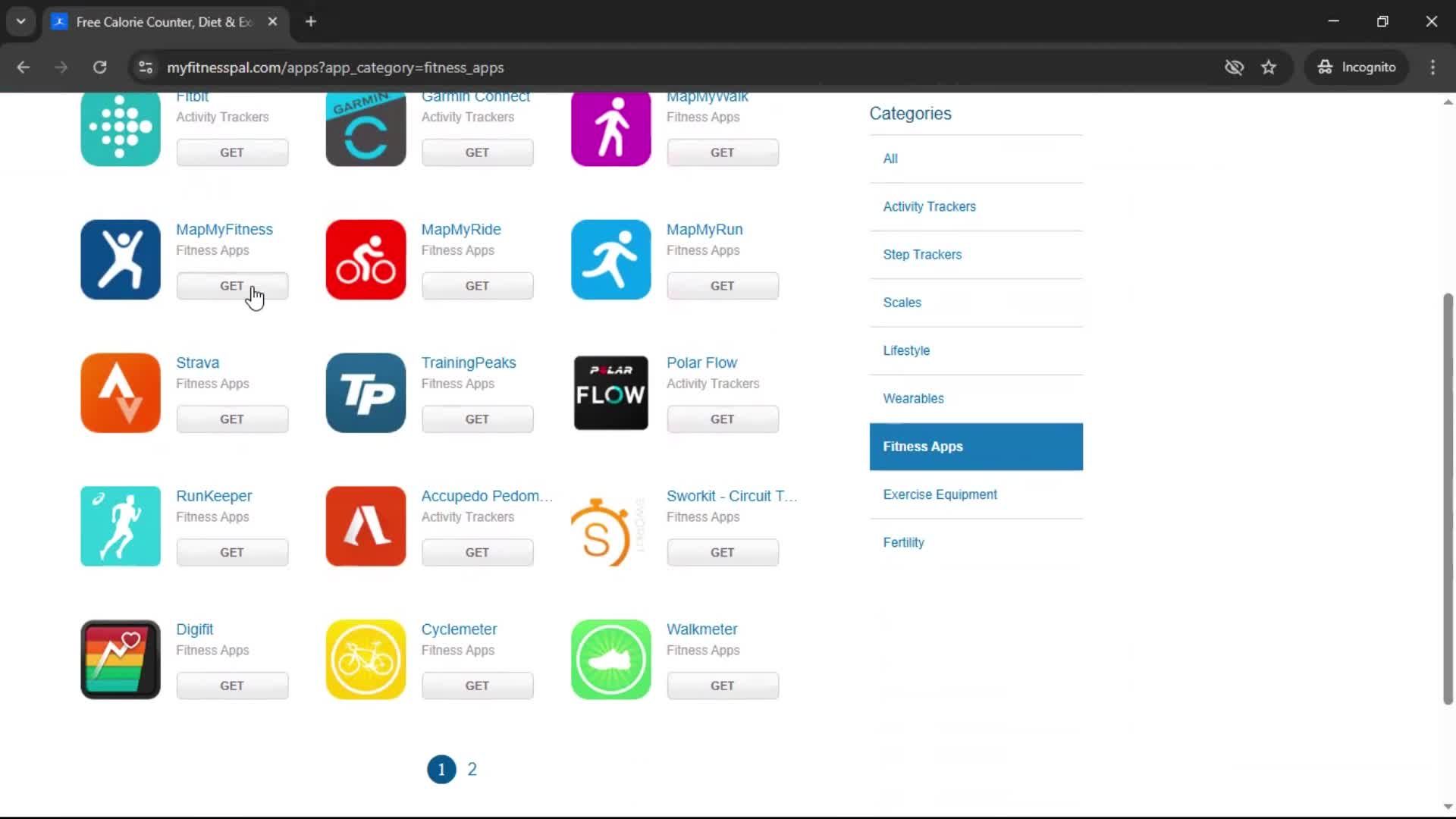Click GET button for Cyclemeter
This screenshot has width=1456, height=819.
click(x=478, y=686)
